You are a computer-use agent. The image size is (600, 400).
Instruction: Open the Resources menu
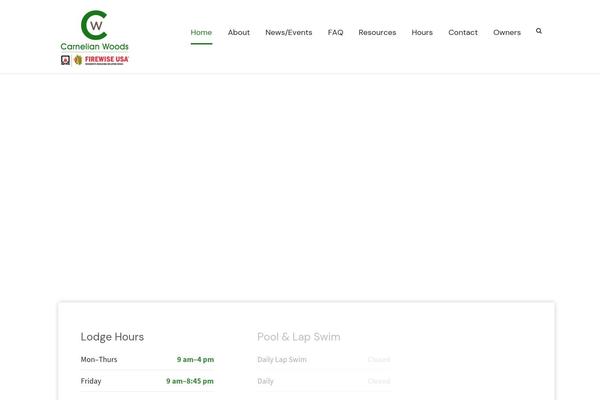(x=377, y=33)
